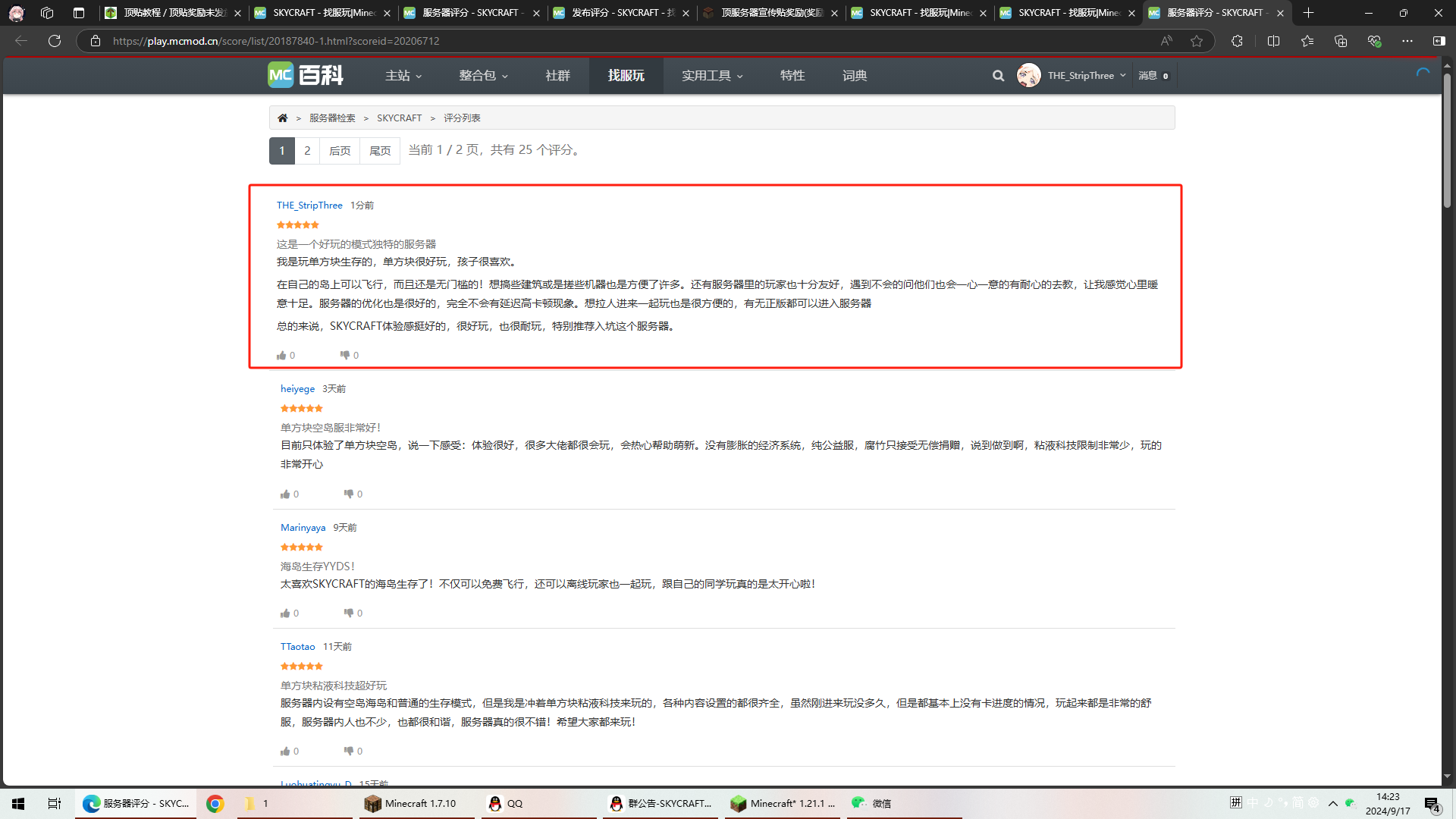This screenshot has height=819, width=1456.
Task: Open THE_StripThree account dropdown in navbar
Action: click(x=1087, y=76)
